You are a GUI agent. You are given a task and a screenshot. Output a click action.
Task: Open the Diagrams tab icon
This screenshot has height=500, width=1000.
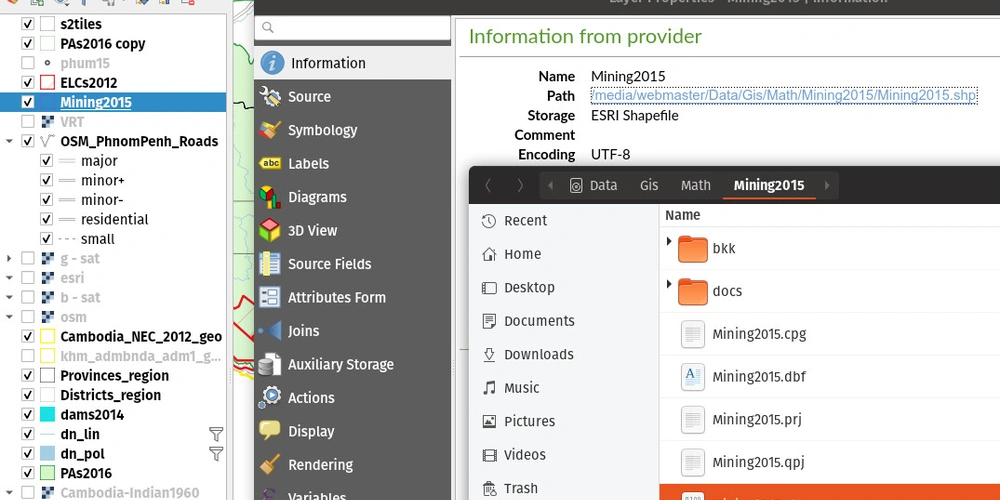(x=270, y=197)
